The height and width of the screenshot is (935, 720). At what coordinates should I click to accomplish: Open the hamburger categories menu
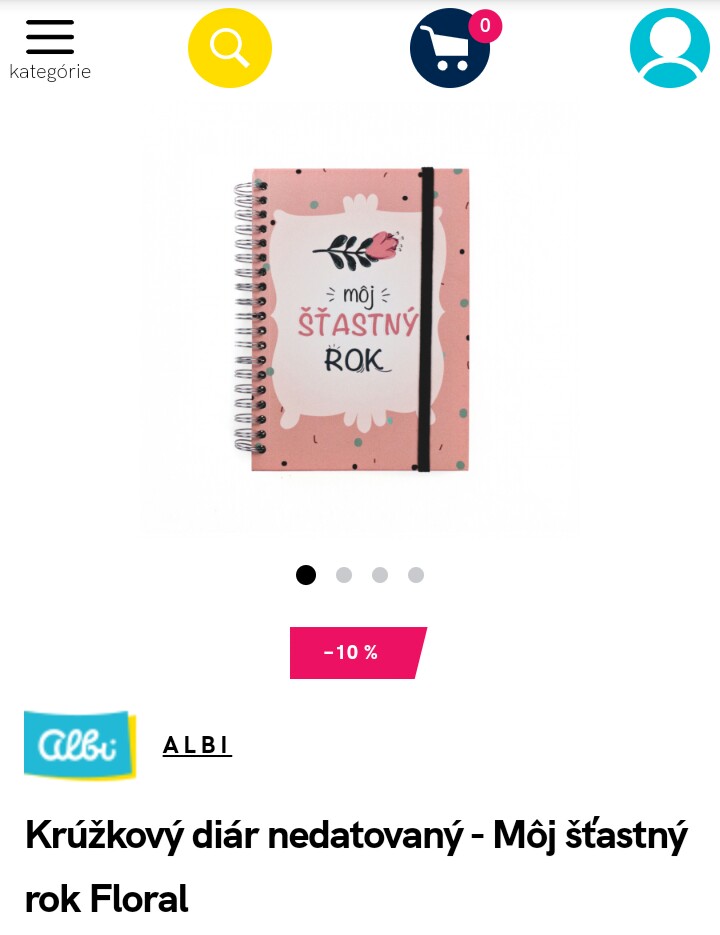click(50, 37)
